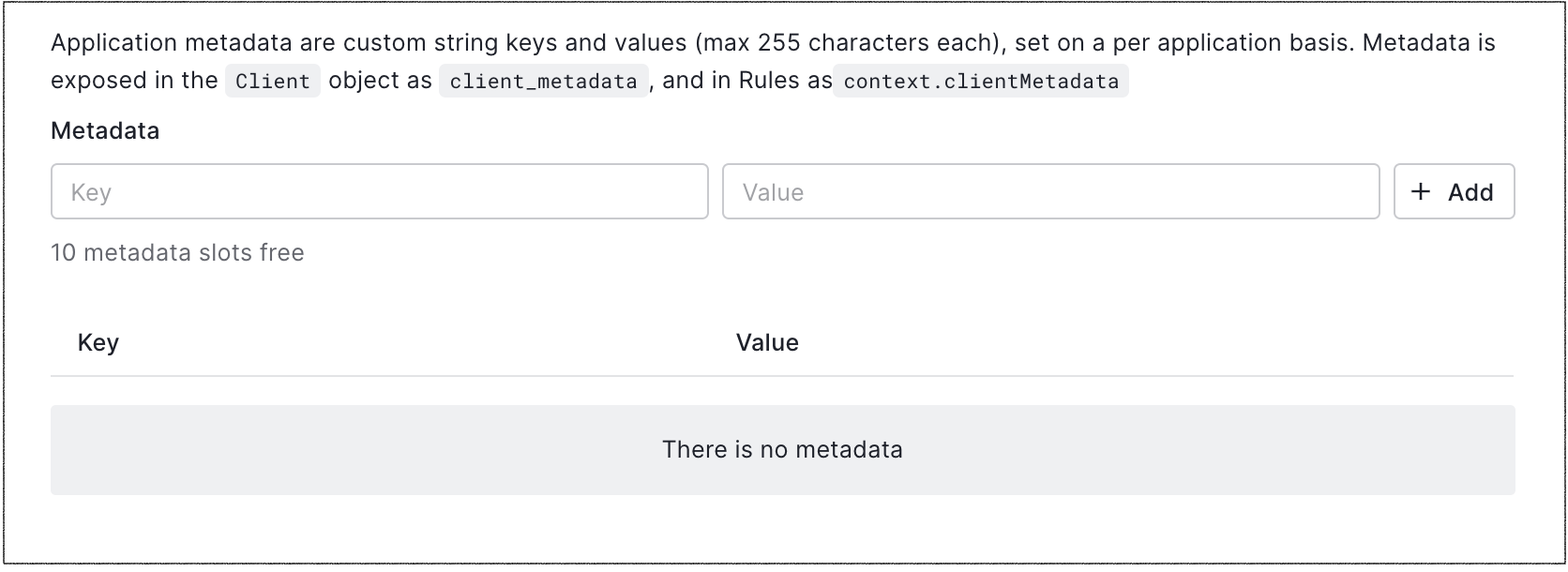Click the client_metadata code snippet
Image resolution: width=1568 pixels, height=572 pixels.
pos(543,82)
